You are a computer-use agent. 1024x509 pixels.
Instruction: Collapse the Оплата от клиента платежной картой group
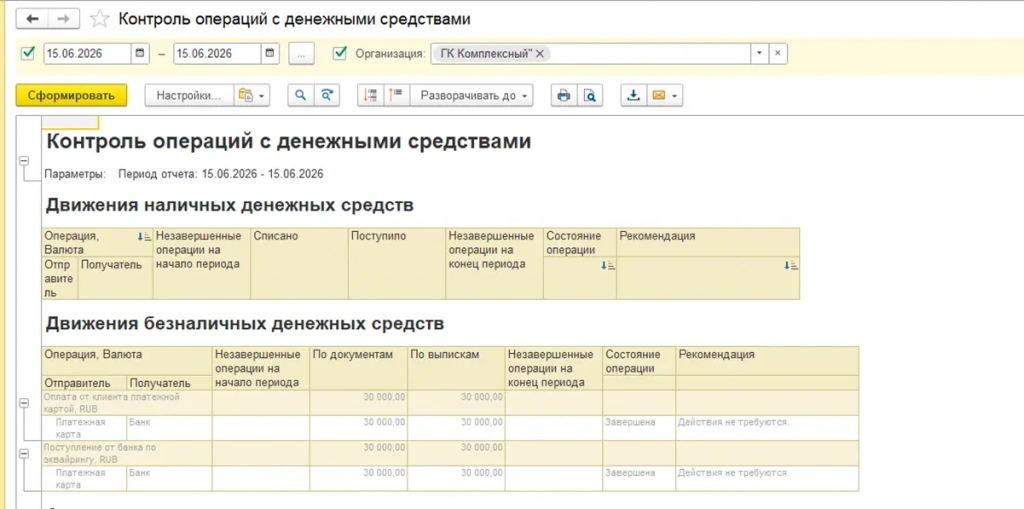[24, 404]
